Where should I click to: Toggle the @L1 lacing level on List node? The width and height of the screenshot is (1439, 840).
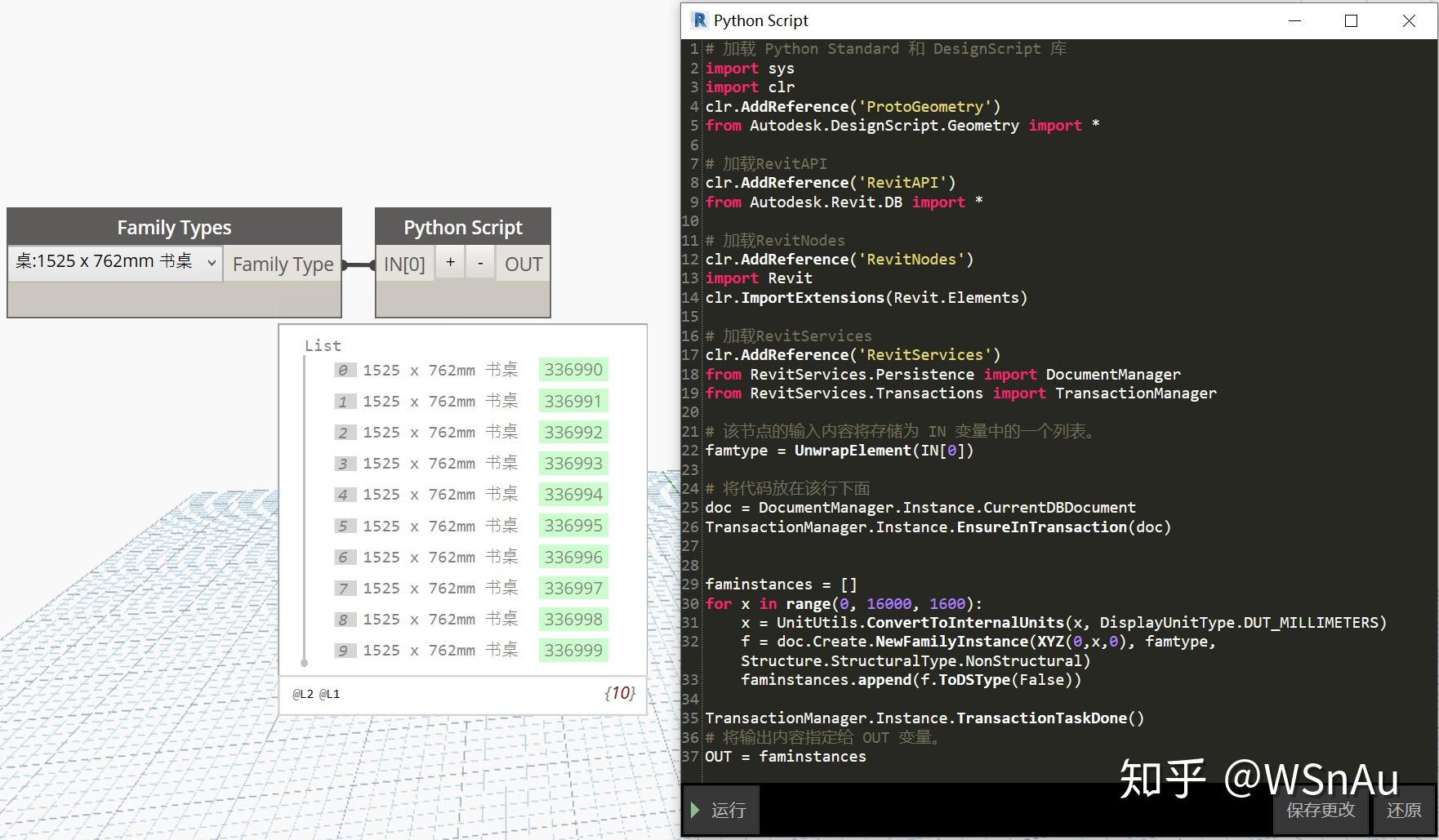[330, 693]
